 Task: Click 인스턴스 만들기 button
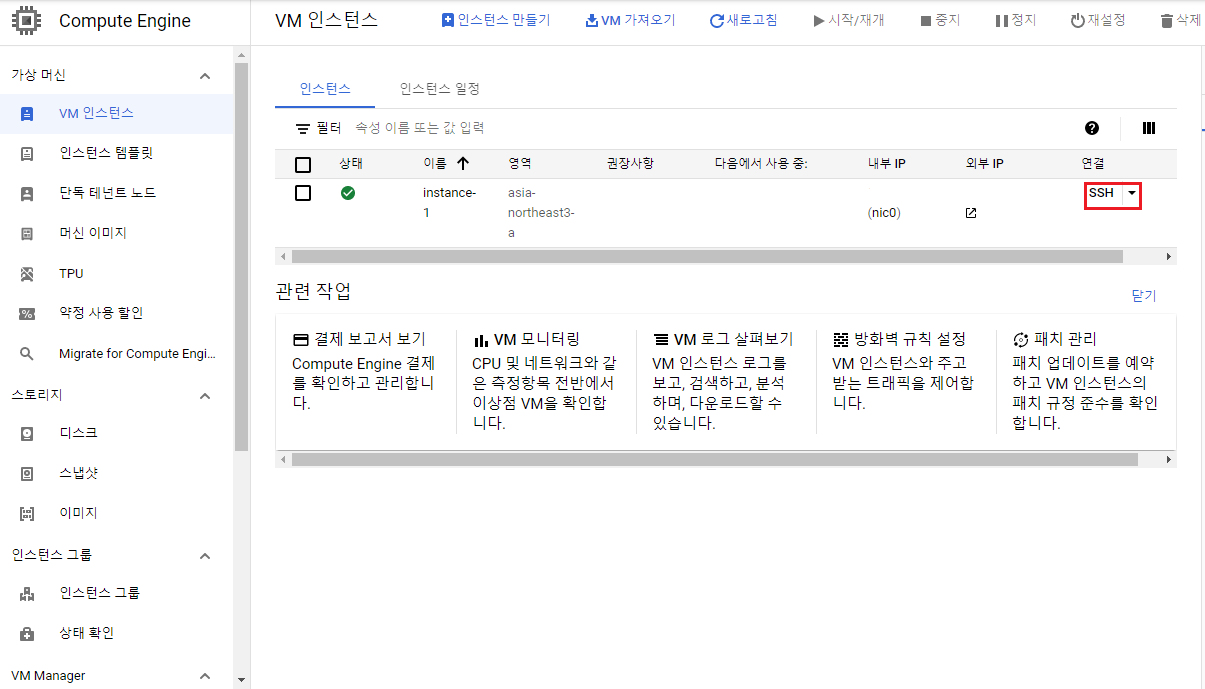click(x=496, y=20)
